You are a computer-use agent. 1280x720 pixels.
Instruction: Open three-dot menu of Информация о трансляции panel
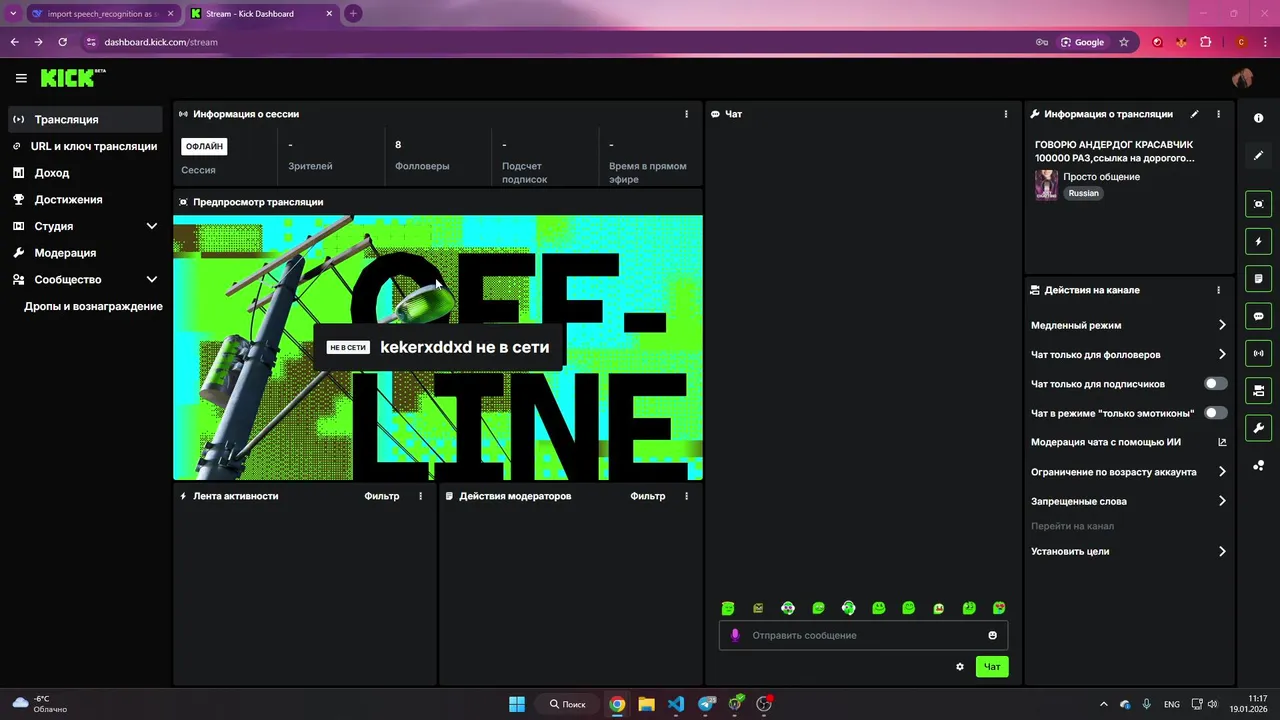pos(1218,114)
